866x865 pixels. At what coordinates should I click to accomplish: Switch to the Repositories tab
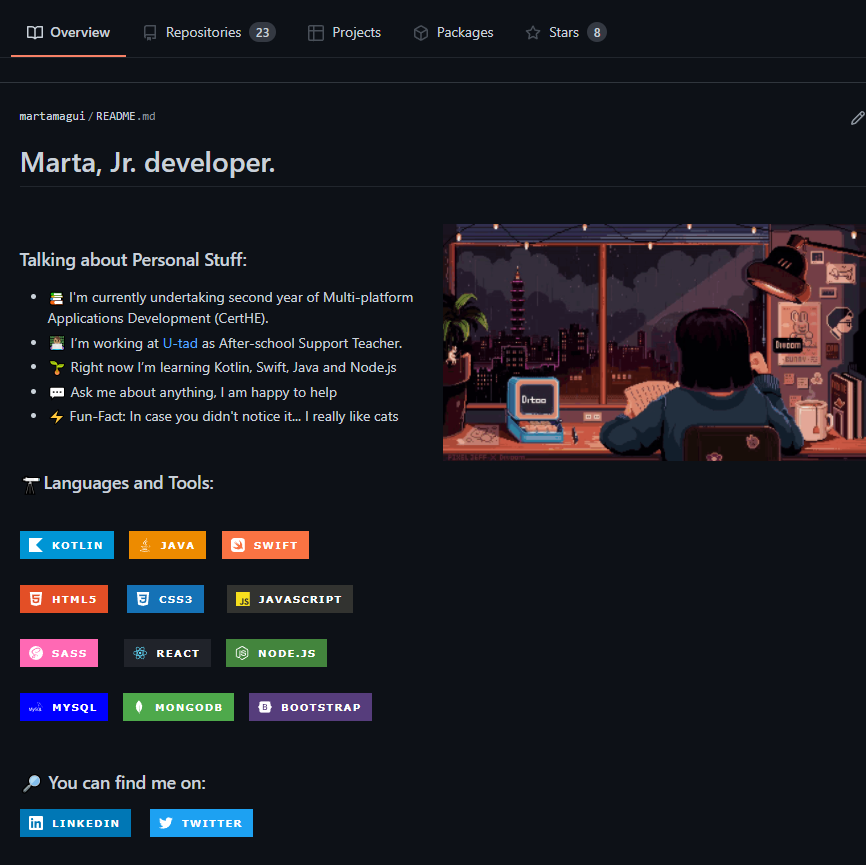[209, 33]
